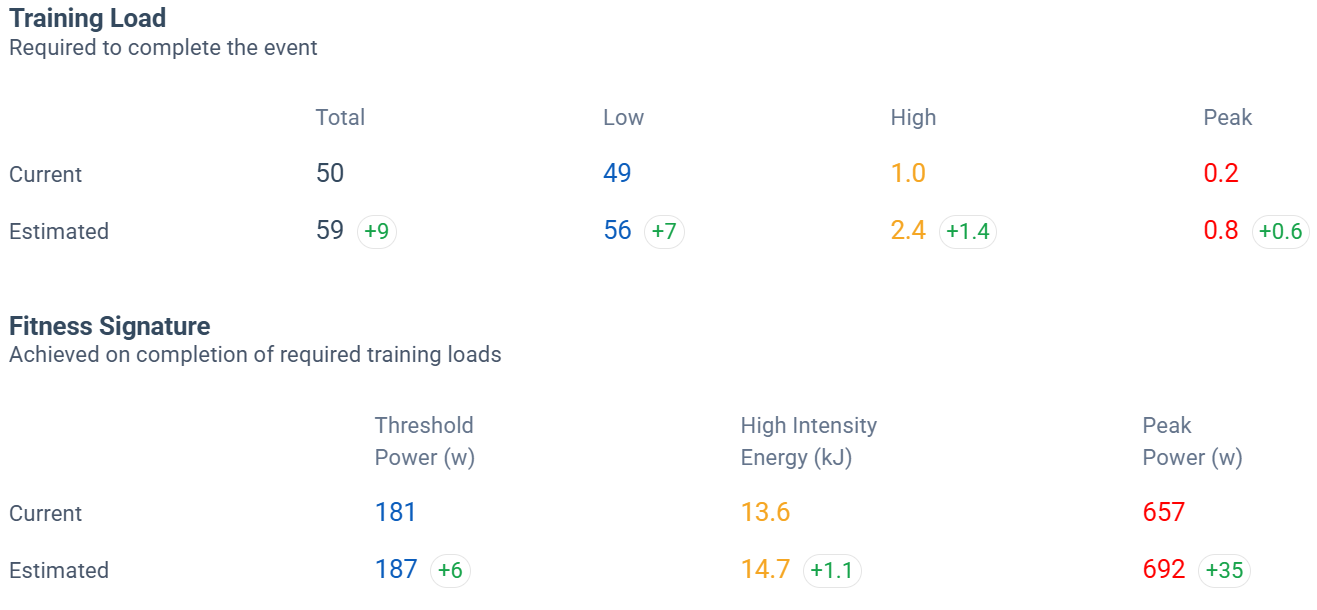1317x610 pixels.
Task: Click the Peak Power (w) column header
Action: click(1192, 441)
